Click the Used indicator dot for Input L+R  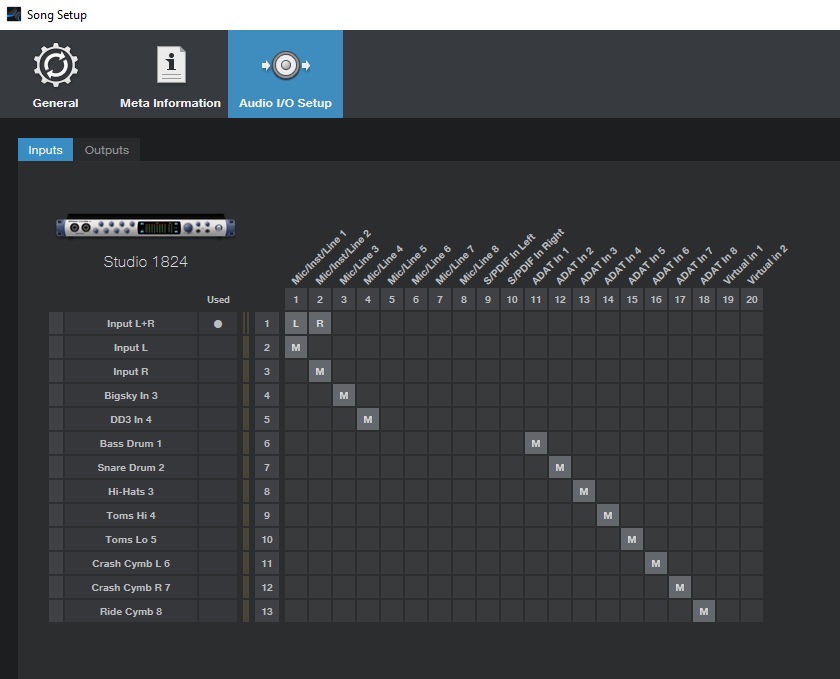pos(218,324)
